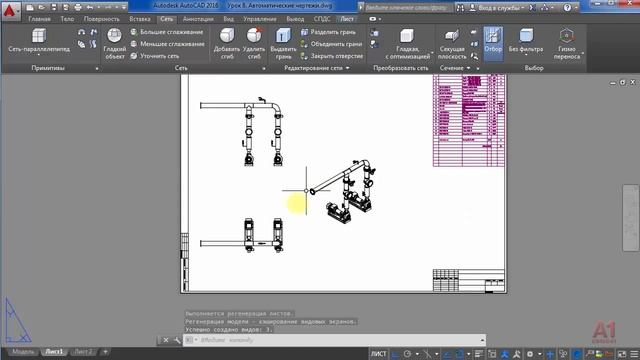The width and height of the screenshot is (640, 360).
Task: Open command line customization wrench
Action: [x=177, y=340]
